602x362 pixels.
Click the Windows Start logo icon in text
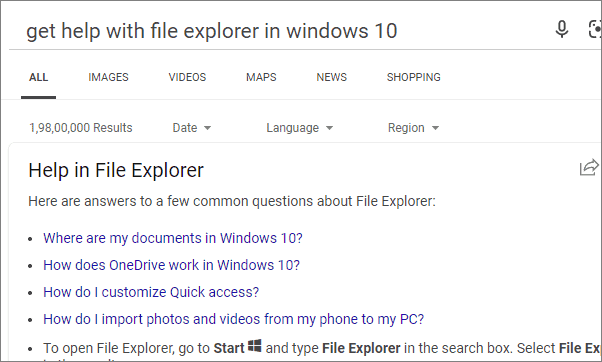255,346
